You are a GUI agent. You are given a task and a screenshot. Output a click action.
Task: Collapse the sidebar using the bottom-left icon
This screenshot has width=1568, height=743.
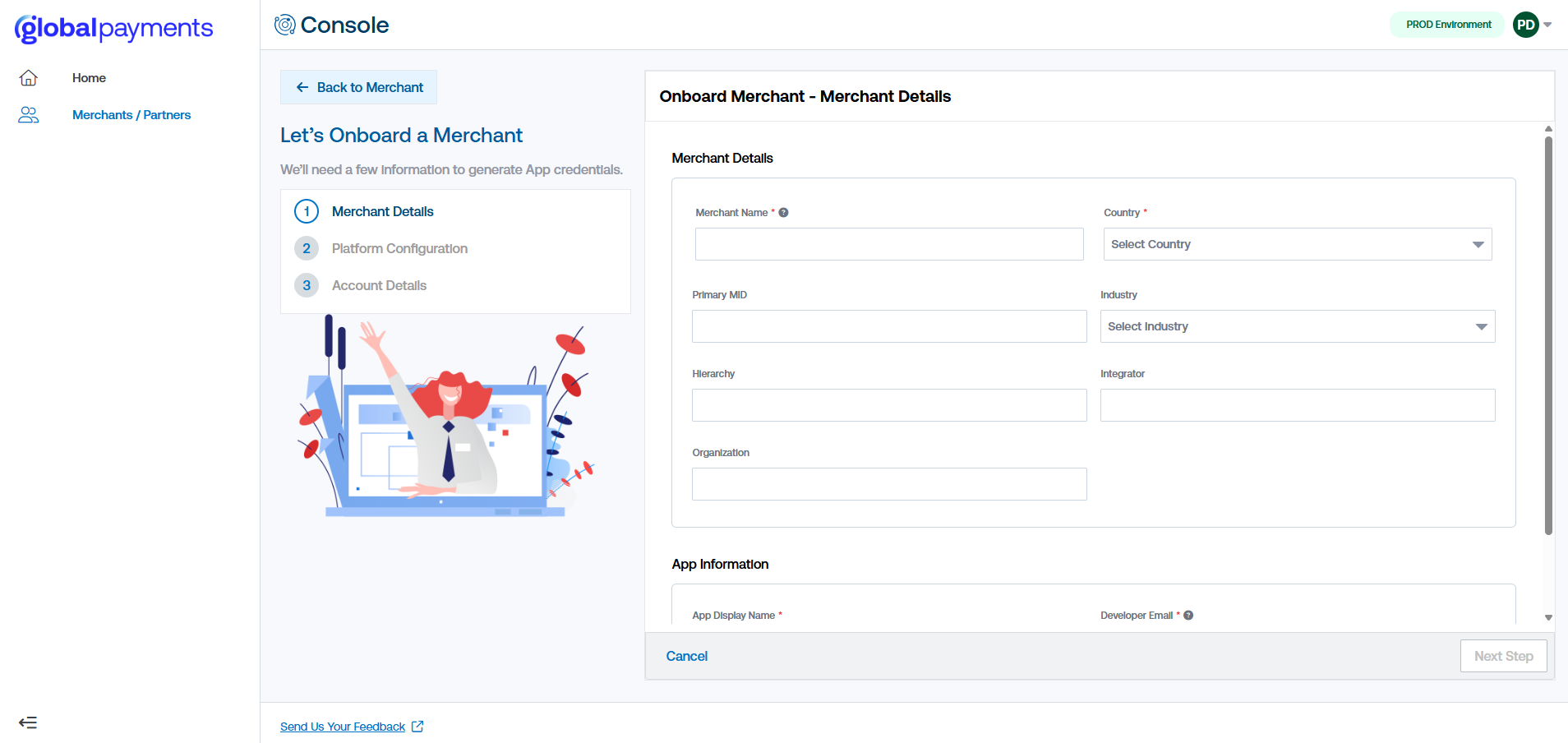point(28,723)
